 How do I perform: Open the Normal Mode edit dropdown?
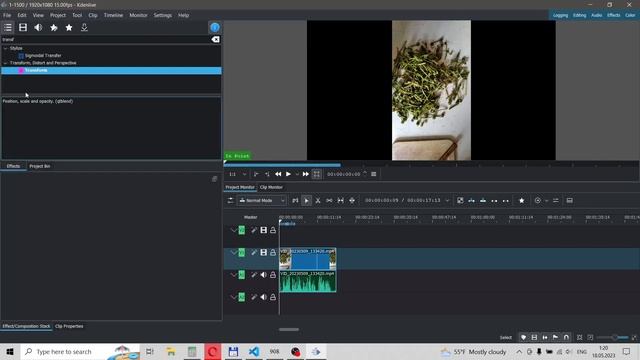click(262, 200)
